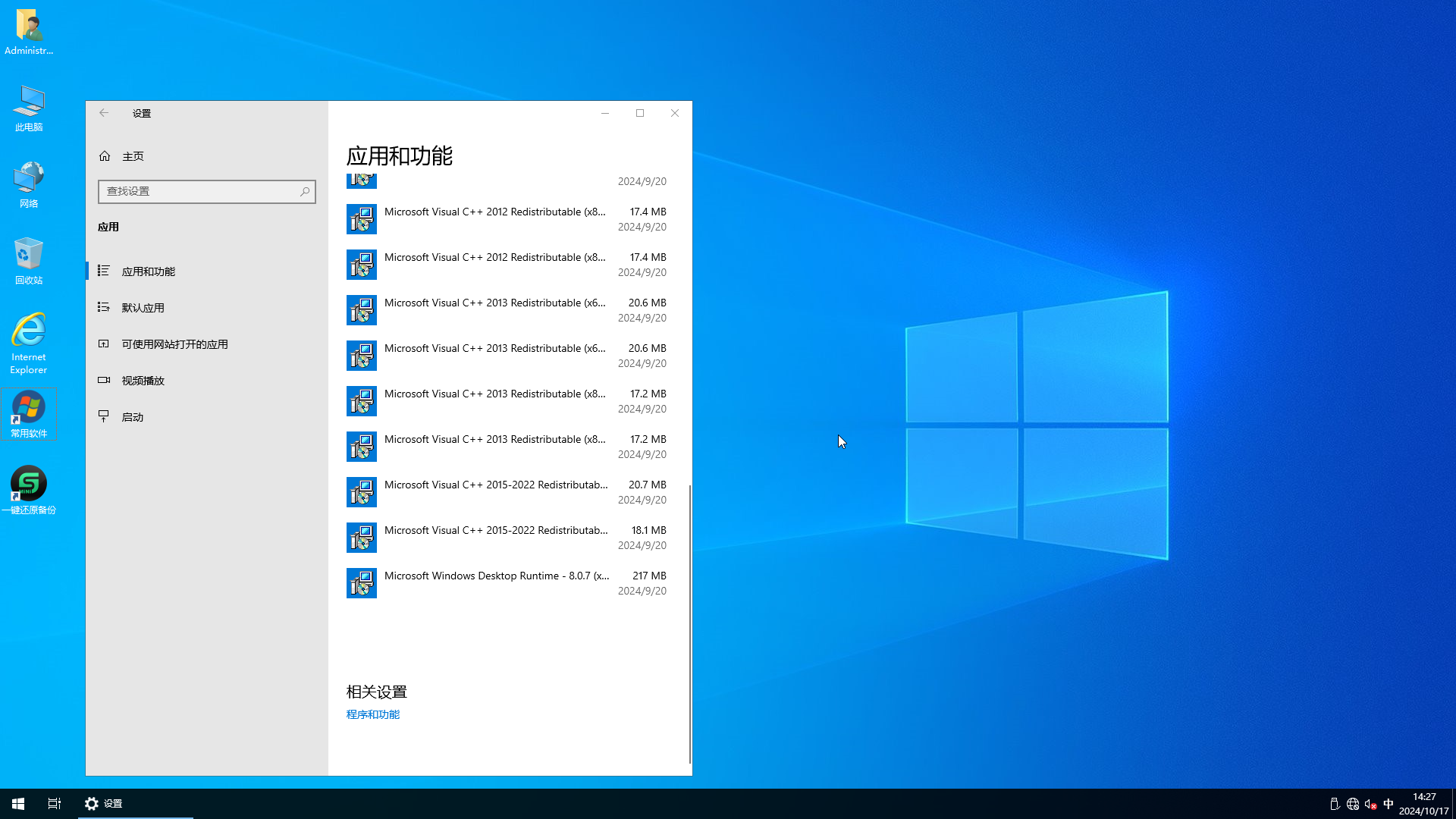This screenshot has height=819, width=1456.
Task: Click icon of first Visual C++ 2013 20.6 MB entry
Action: click(x=362, y=310)
